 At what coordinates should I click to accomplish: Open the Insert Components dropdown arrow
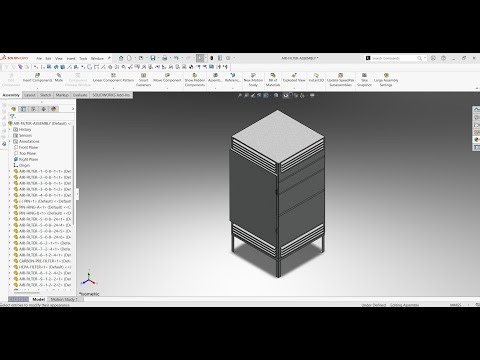click(x=37, y=88)
